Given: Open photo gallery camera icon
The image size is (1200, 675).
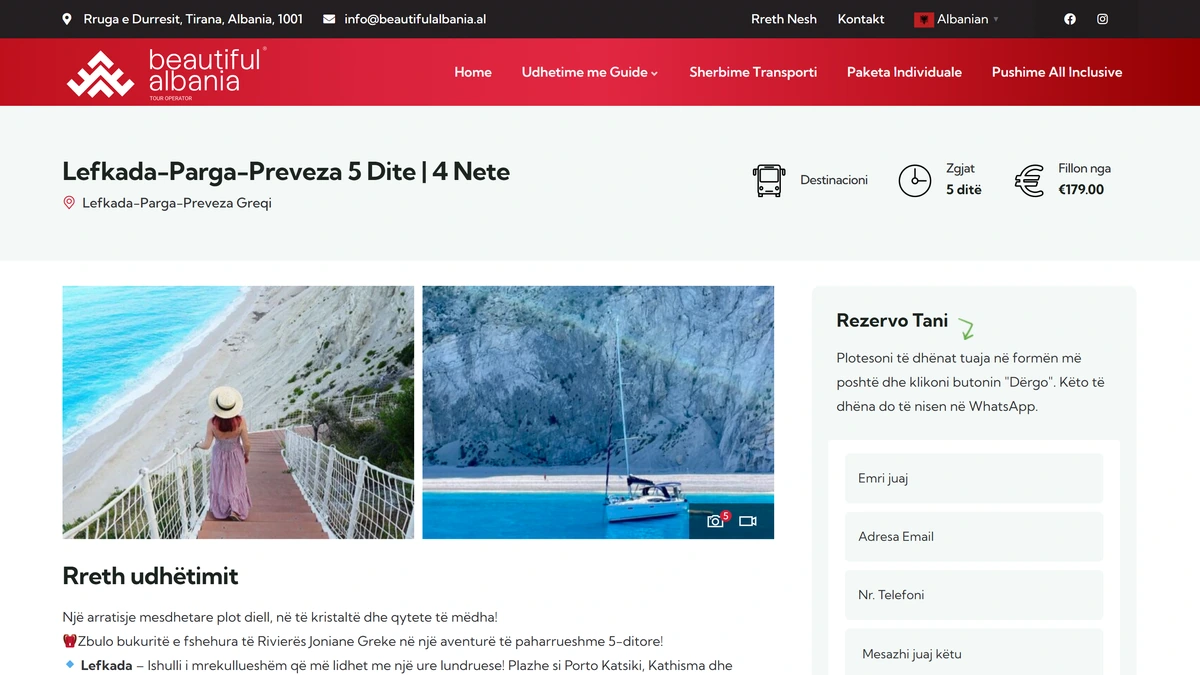Looking at the screenshot, I should (716, 521).
